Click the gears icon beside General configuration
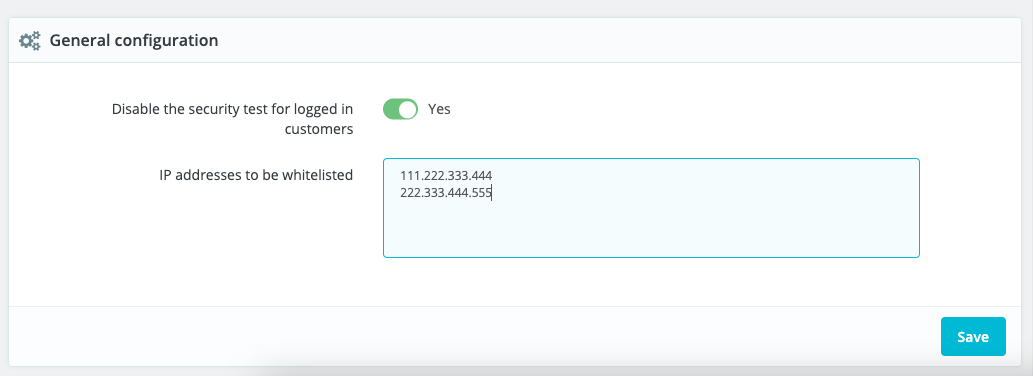The width and height of the screenshot is (1033, 376). [30, 40]
